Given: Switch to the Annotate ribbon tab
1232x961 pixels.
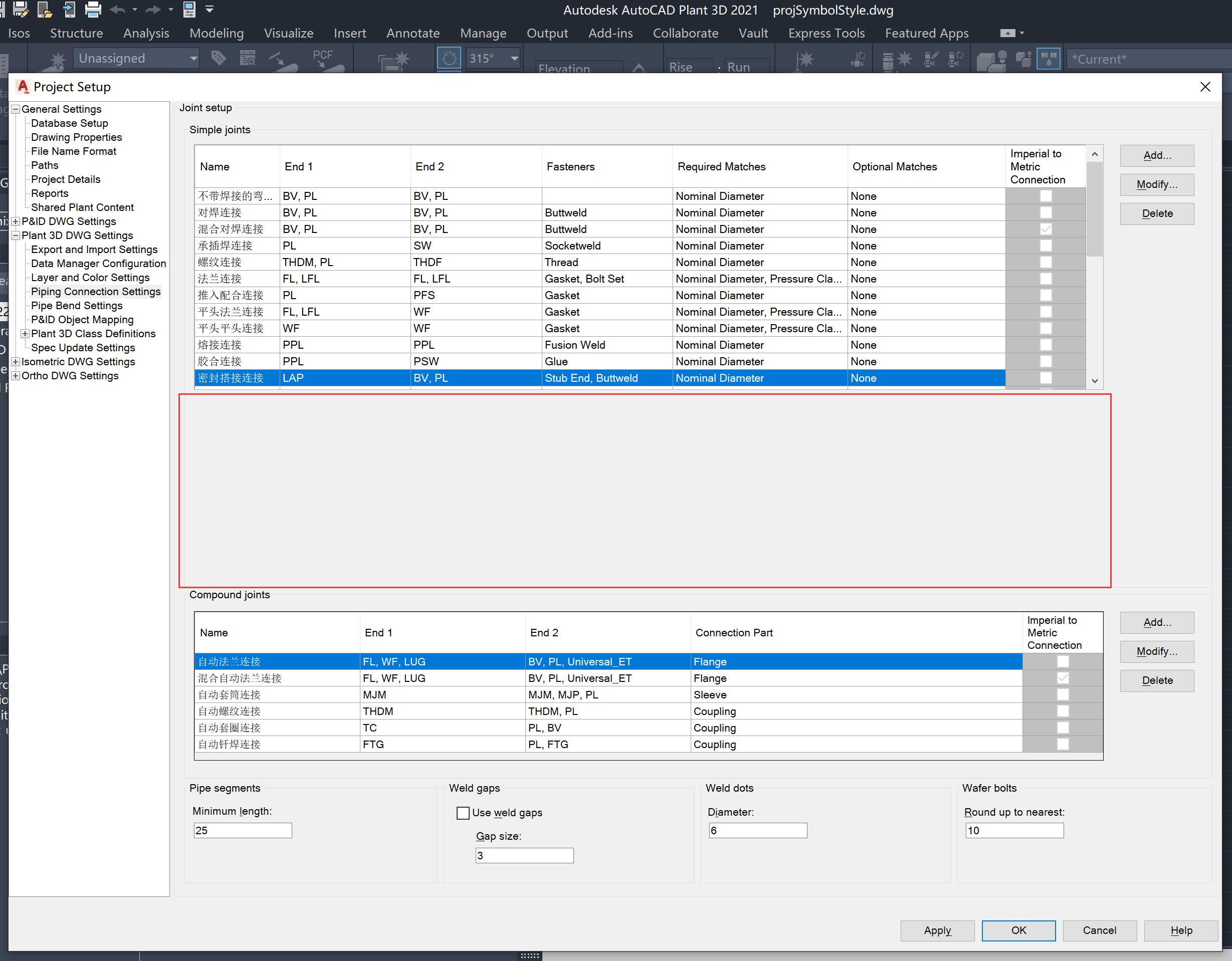Looking at the screenshot, I should 413,33.
